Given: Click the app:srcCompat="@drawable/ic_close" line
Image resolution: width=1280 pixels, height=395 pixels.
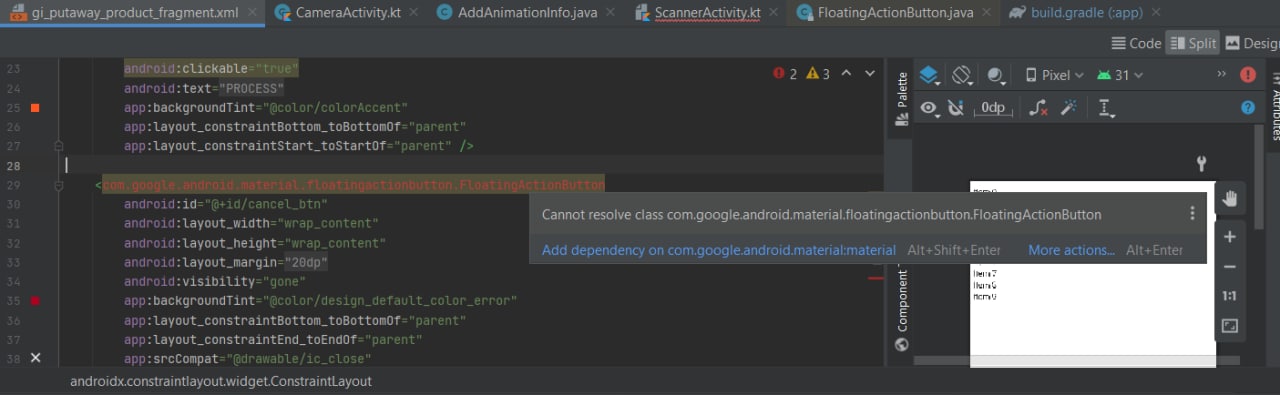Looking at the screenshot, I should point(248,358).
